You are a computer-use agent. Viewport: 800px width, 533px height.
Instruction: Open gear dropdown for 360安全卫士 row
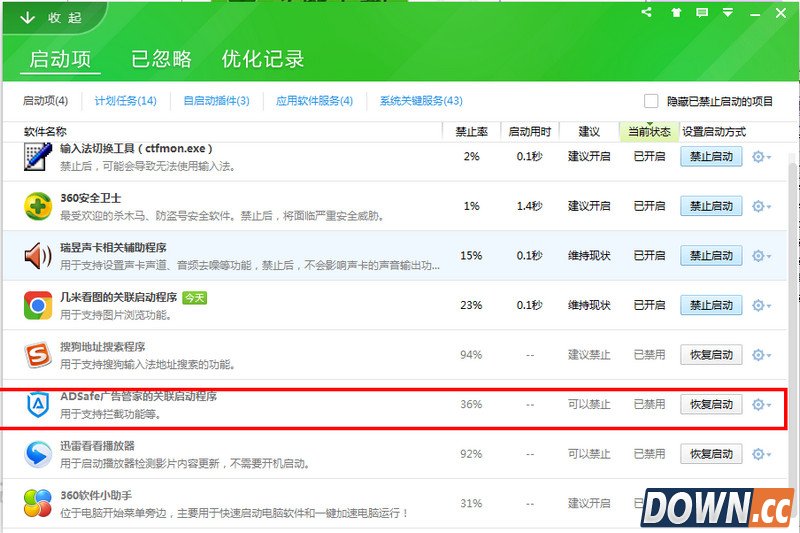tap(761, 206)
